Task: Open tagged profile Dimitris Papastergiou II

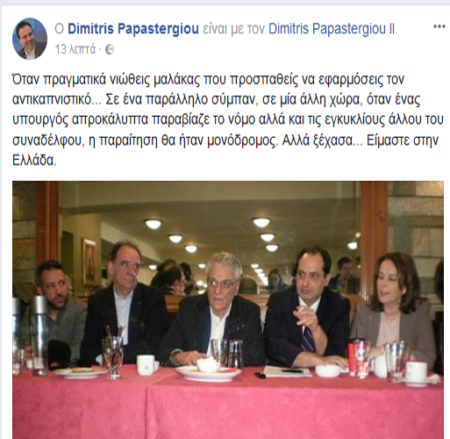Action: (x=333, y=29)
